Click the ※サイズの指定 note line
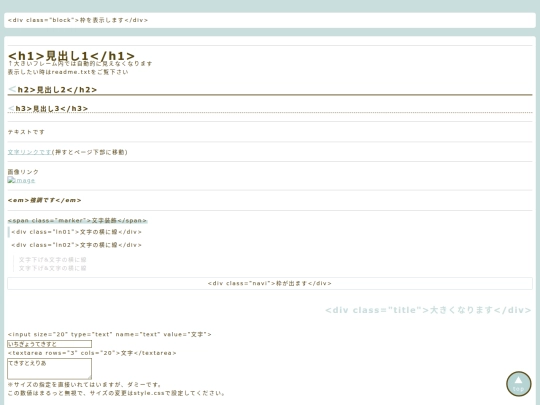The height and width of the screenshot is (405, 540). [x=85, y=384]
